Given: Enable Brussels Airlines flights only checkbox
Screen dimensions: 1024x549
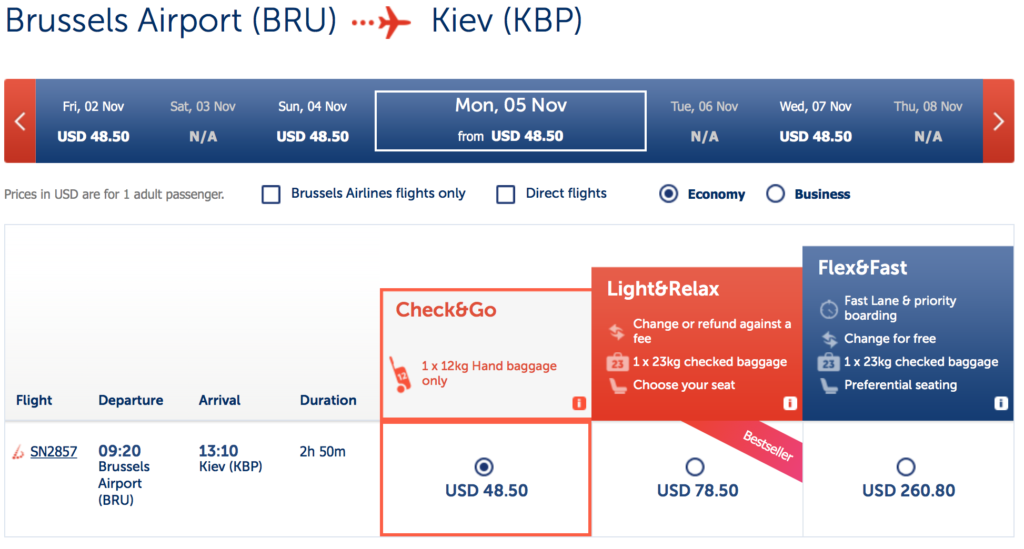Looking at the screenshot, I should (271, 194).
